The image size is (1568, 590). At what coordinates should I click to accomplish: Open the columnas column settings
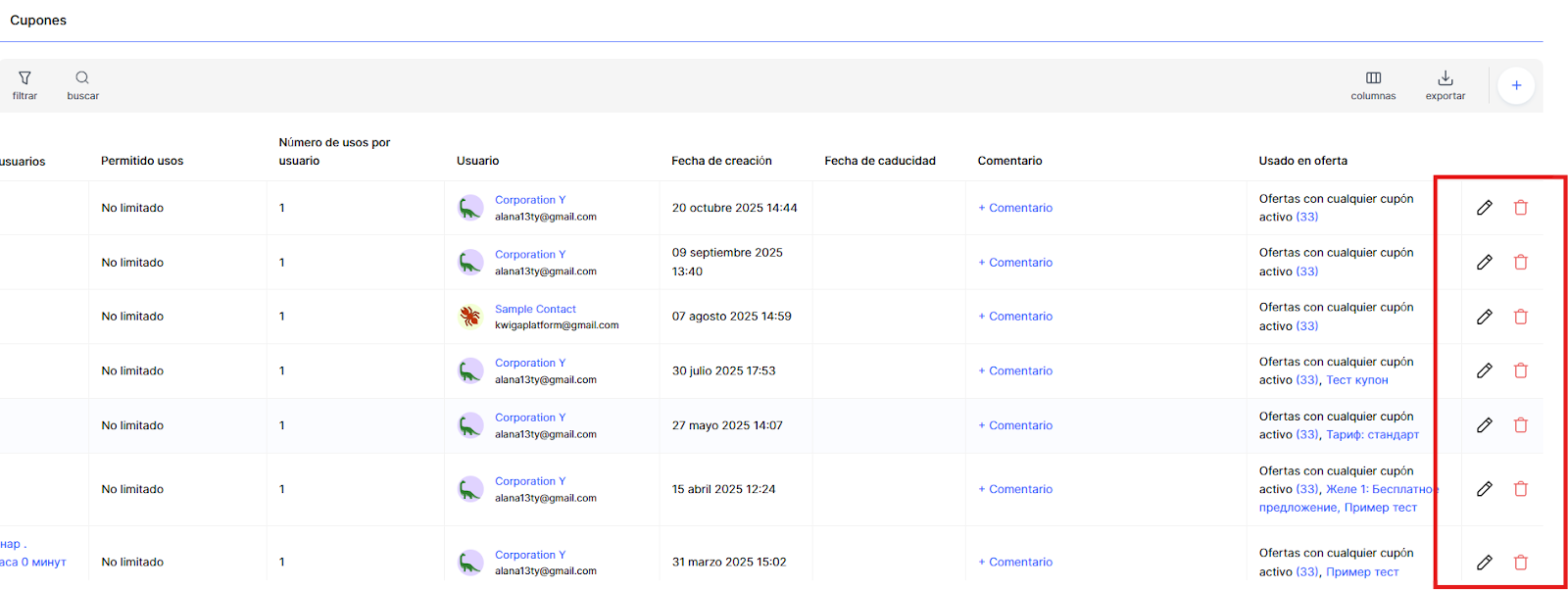(1373, 78)
